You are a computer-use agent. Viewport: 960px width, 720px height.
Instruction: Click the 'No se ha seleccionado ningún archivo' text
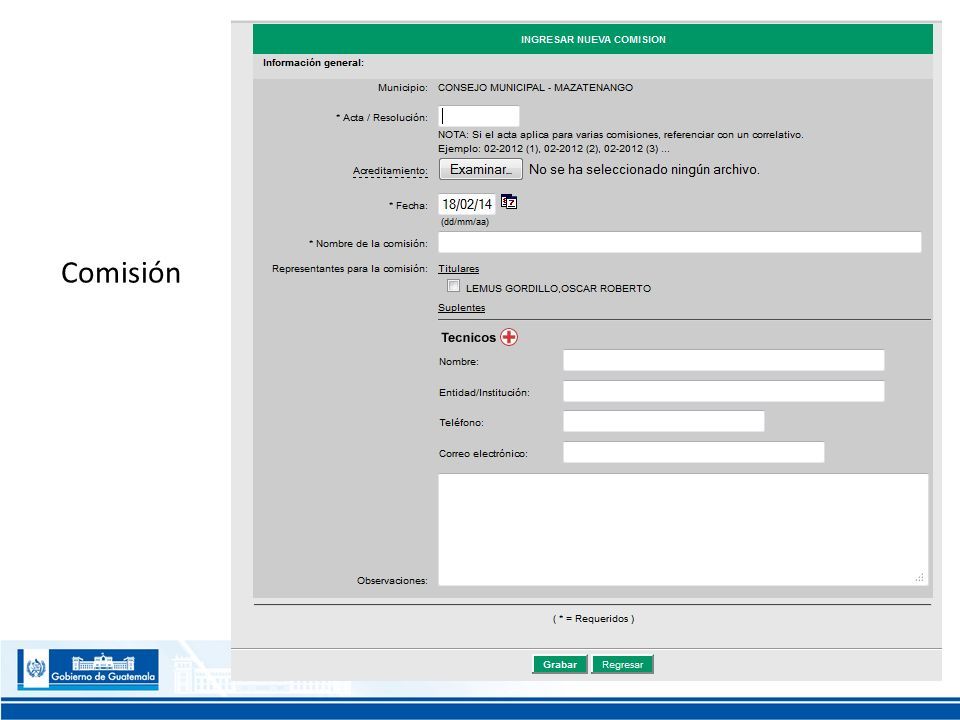pos(644,170)
